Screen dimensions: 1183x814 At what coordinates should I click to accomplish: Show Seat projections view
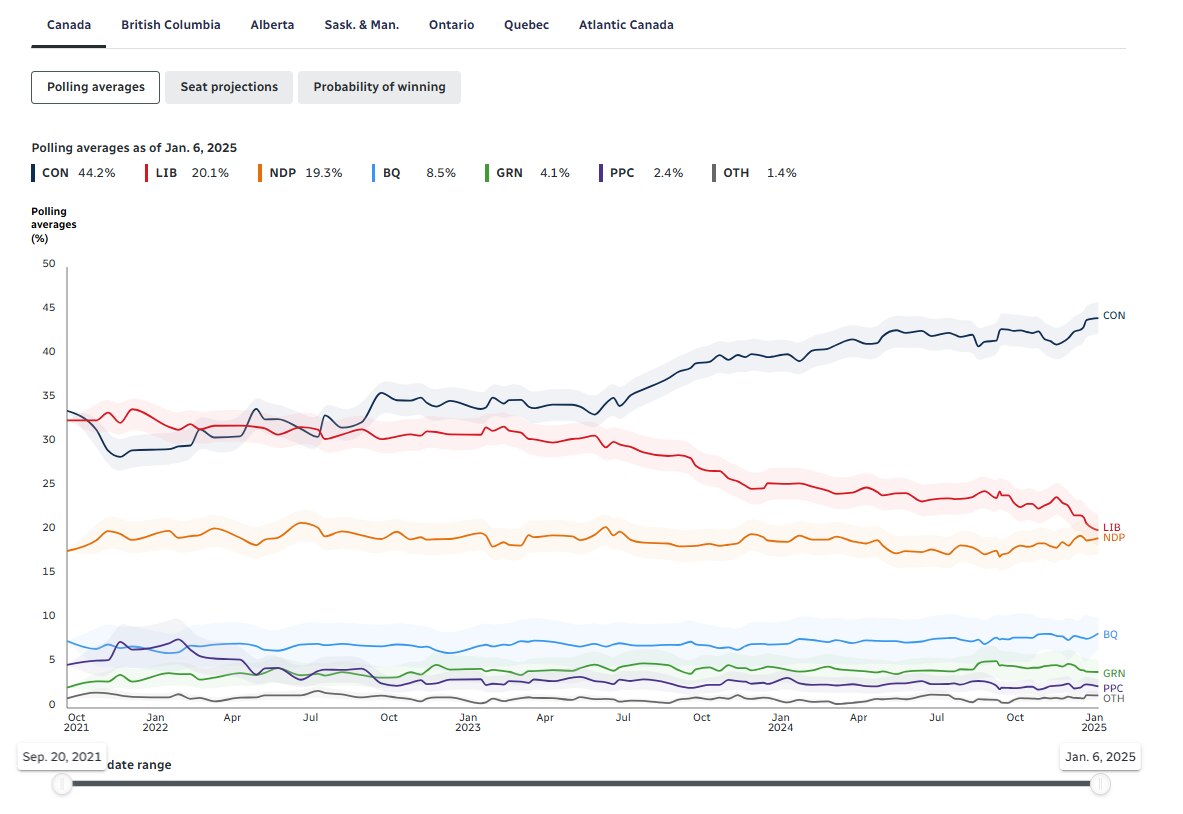point(229,87)
